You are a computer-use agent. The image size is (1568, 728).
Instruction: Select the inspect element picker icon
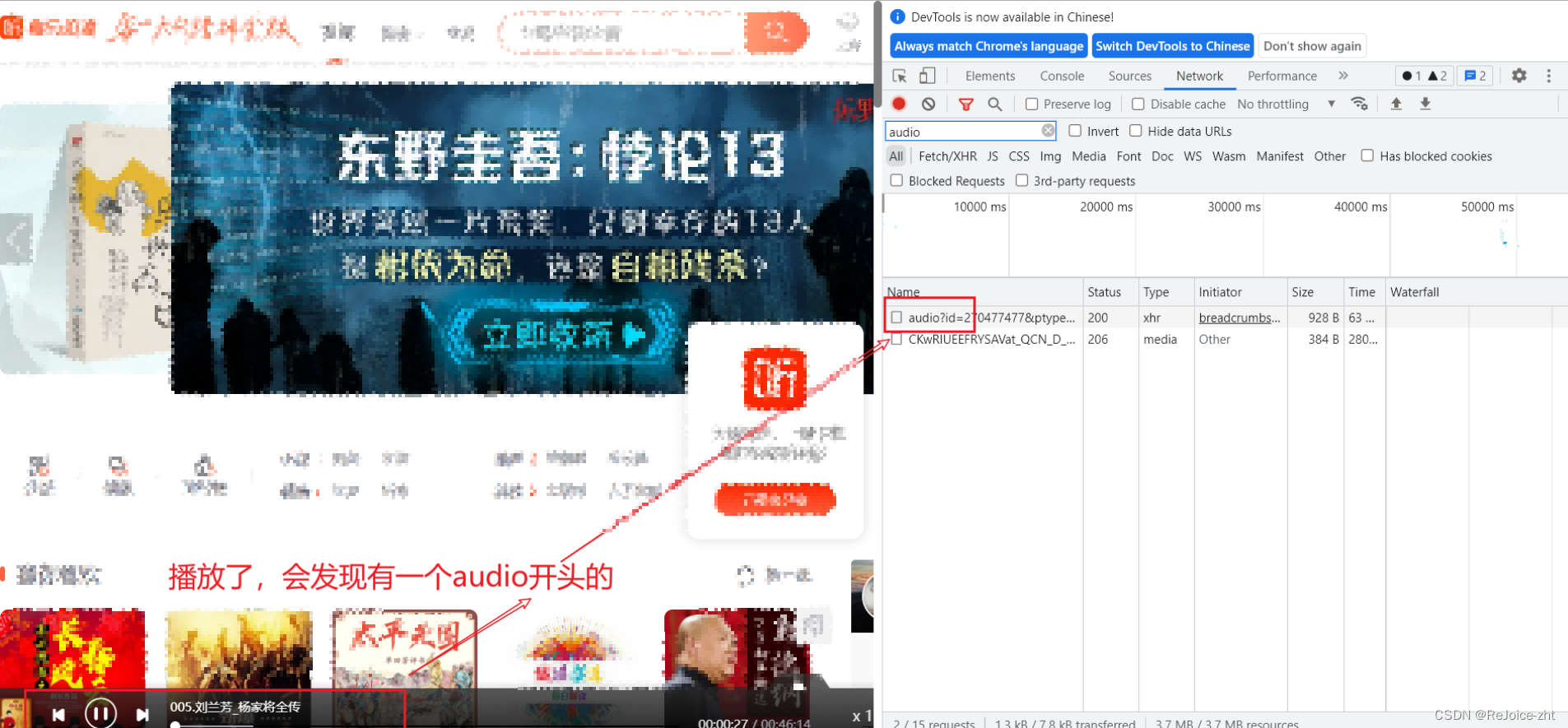pyautogui.click(x=900, y=76)
